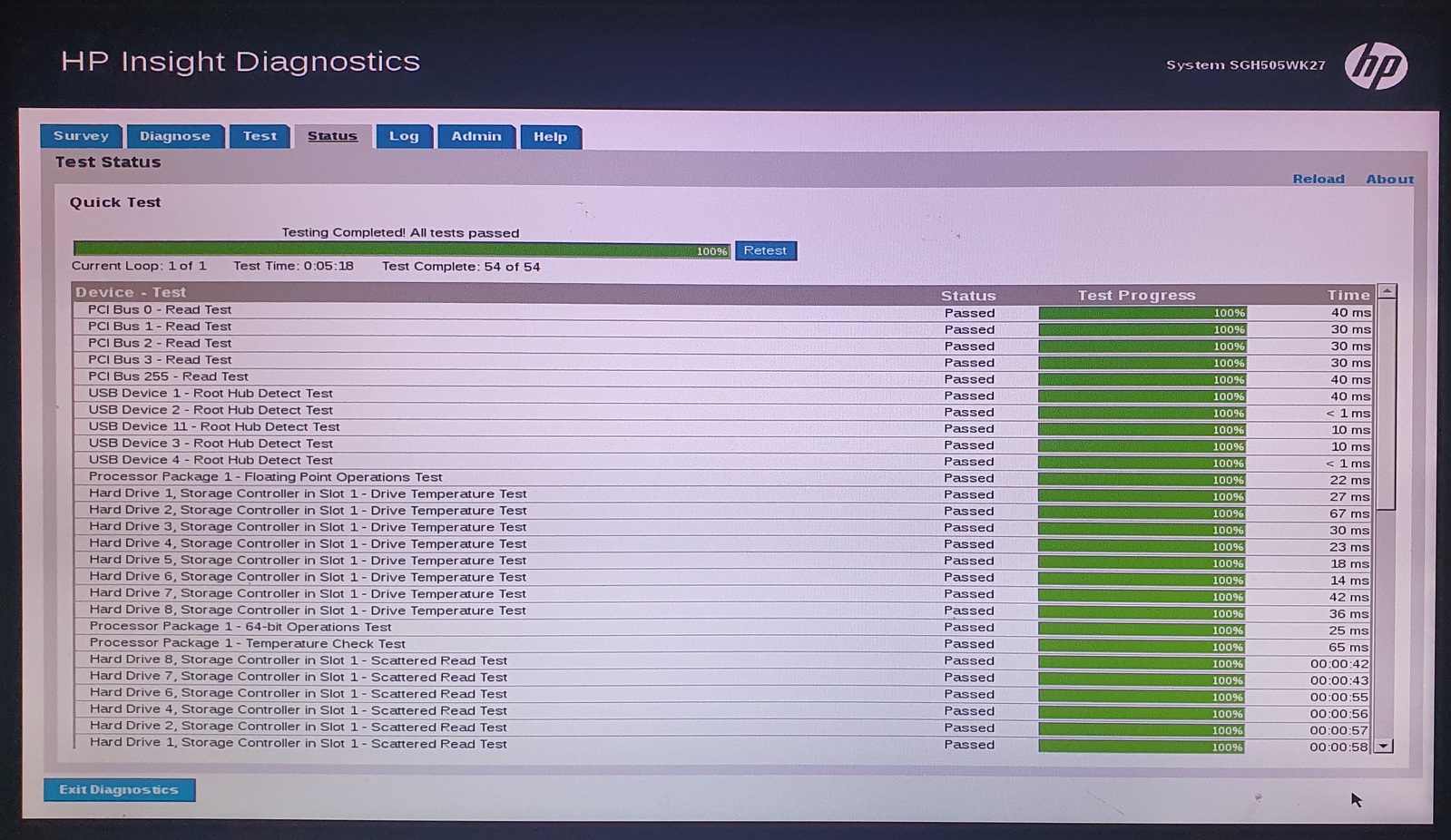
Task: Select Hard Drive 7 Scattered Read Test row
Action: (x=723, y=679)
